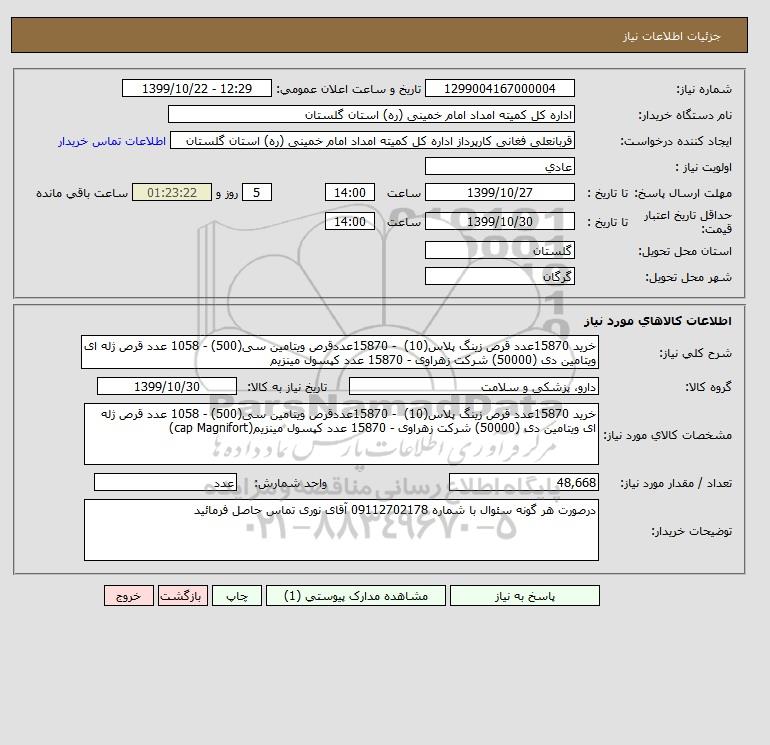770x745 pixels.
Task: Click the 'چاپ' print button
Action: (x=237, y=595)
